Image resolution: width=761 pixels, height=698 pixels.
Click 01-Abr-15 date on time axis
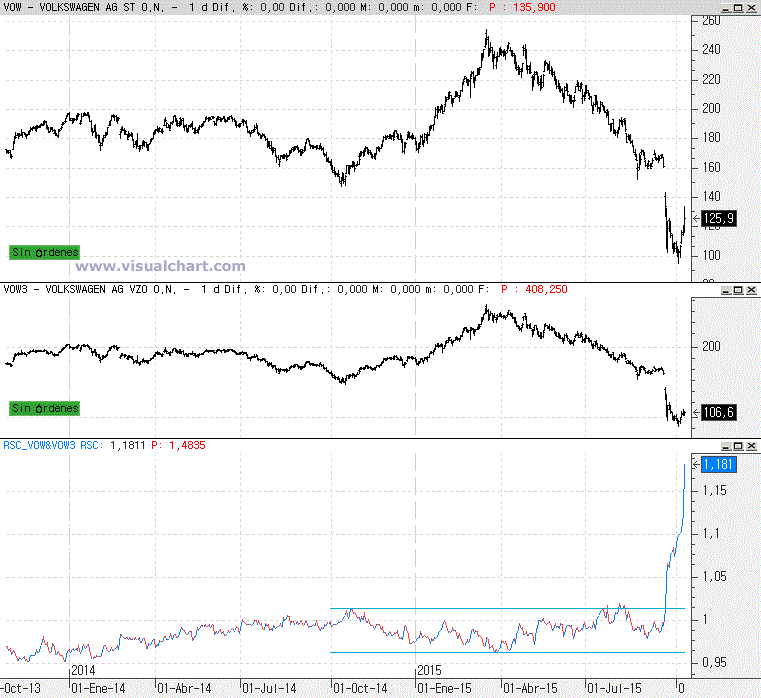[x=530, y=689]
